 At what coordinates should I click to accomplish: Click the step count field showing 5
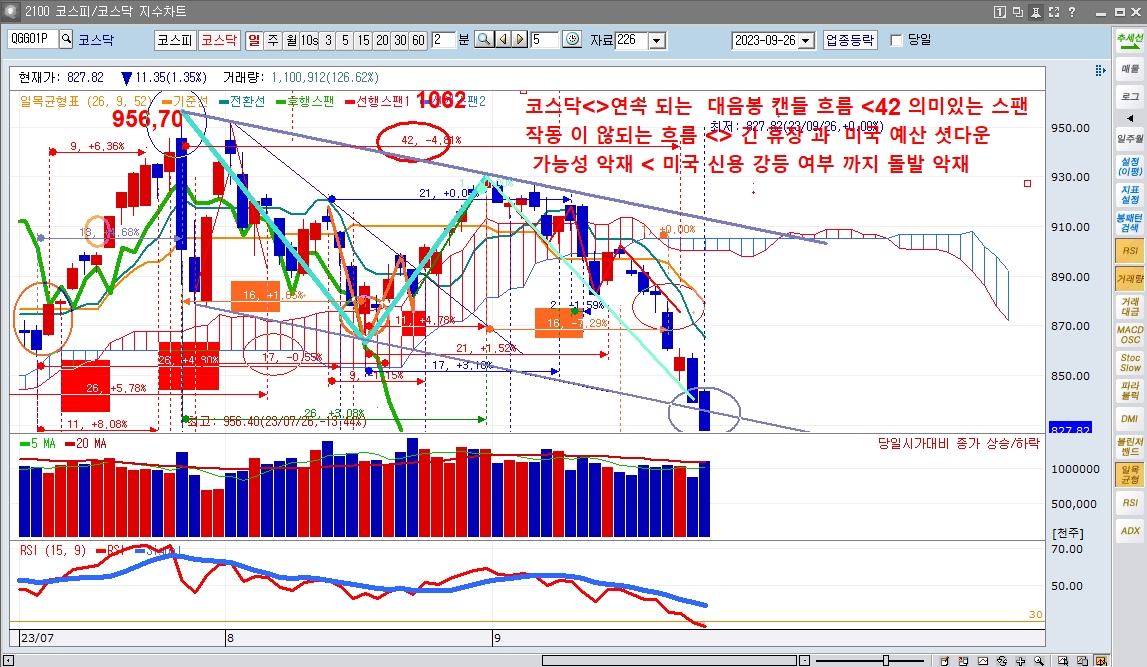coord(544,39)
